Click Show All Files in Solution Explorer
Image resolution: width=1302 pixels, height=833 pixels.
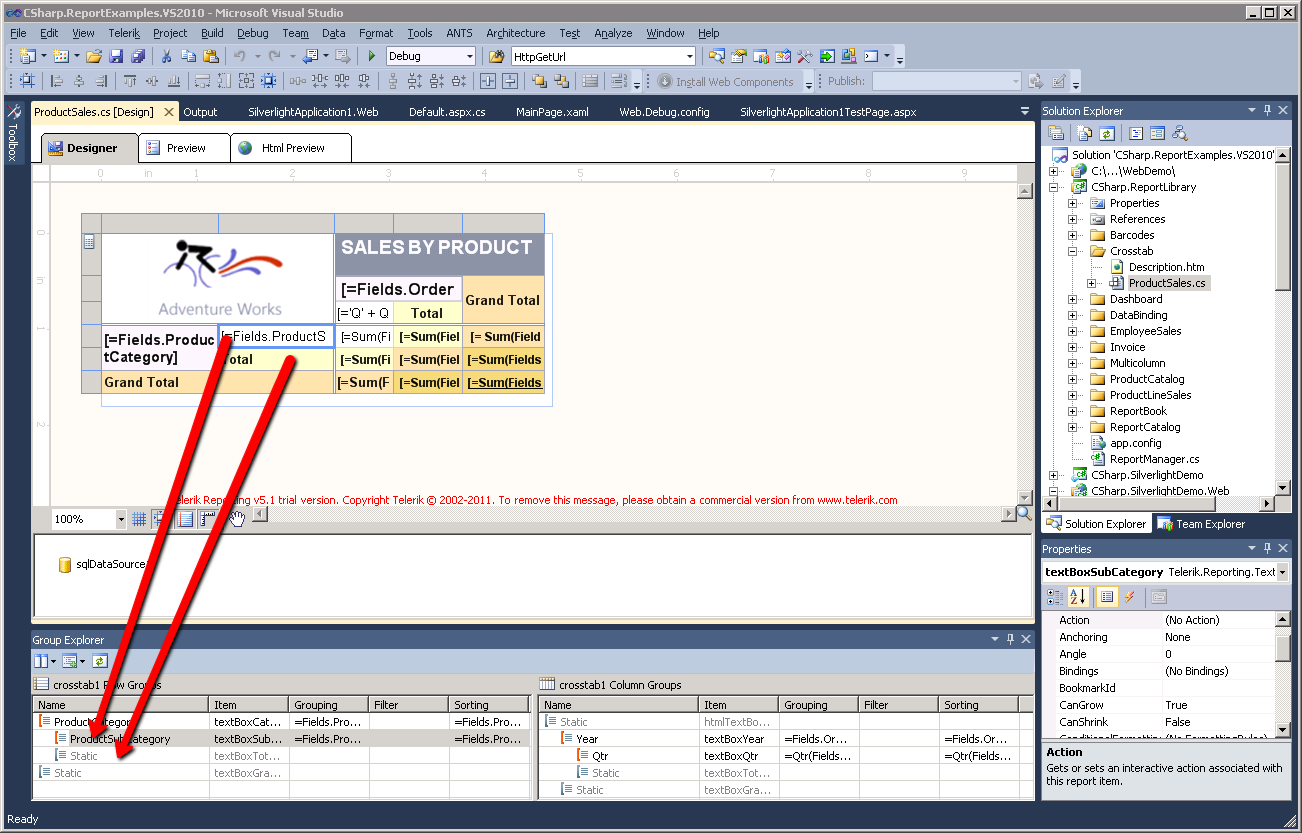click(1086, 133)
